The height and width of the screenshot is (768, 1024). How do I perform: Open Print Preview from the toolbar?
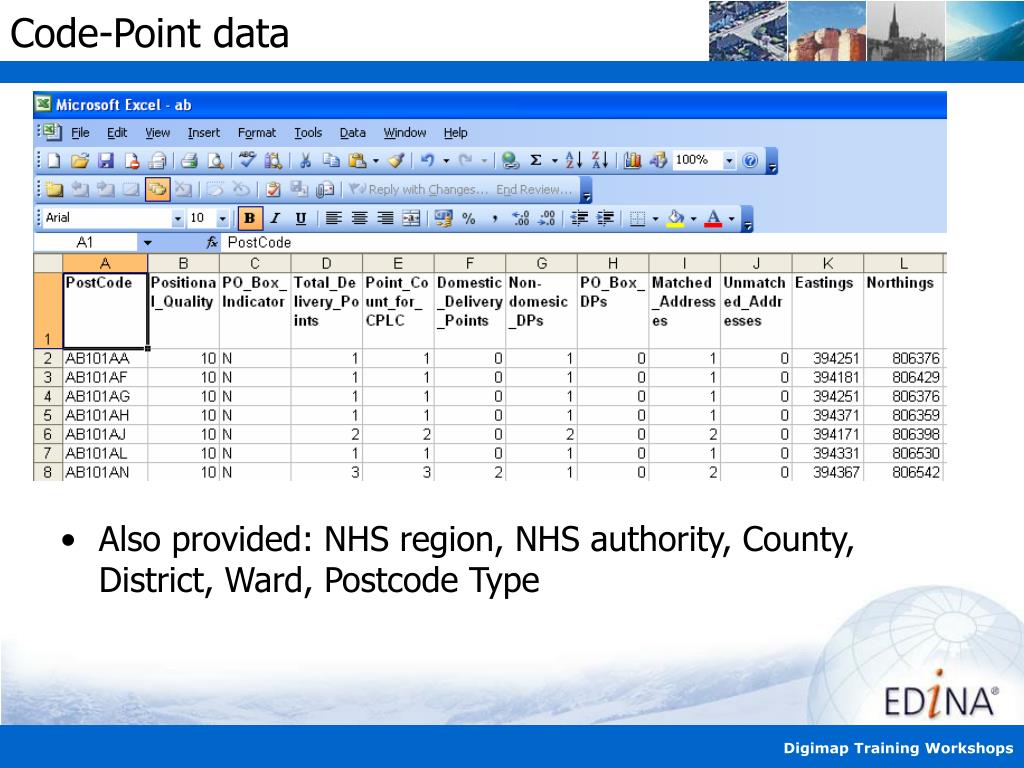point(215,161)
